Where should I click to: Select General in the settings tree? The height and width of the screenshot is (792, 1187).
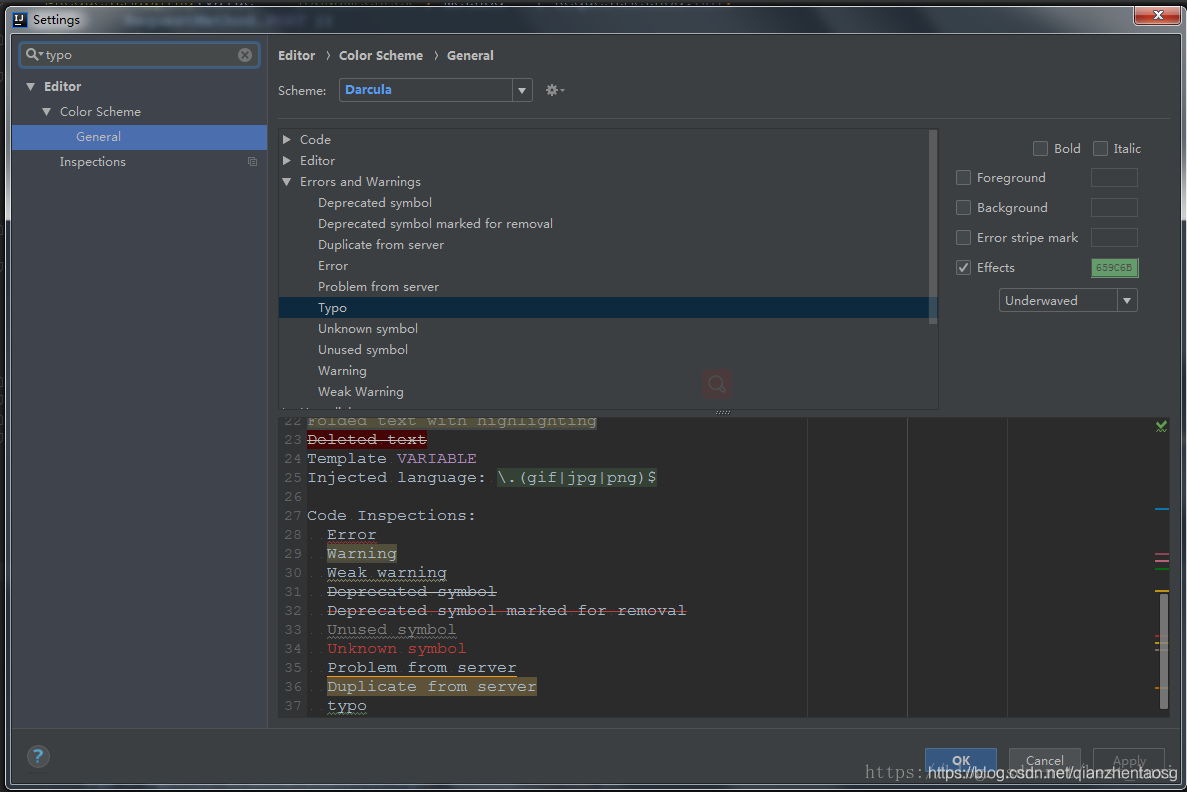point(139,137)
